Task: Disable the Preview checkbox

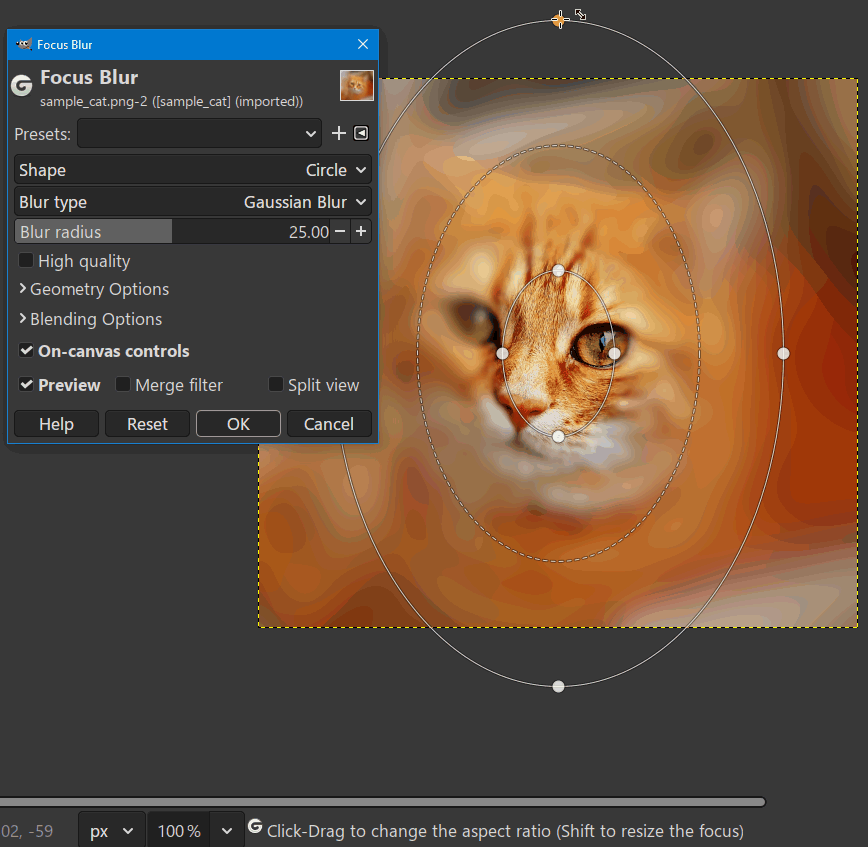Action: pos(26,385)
